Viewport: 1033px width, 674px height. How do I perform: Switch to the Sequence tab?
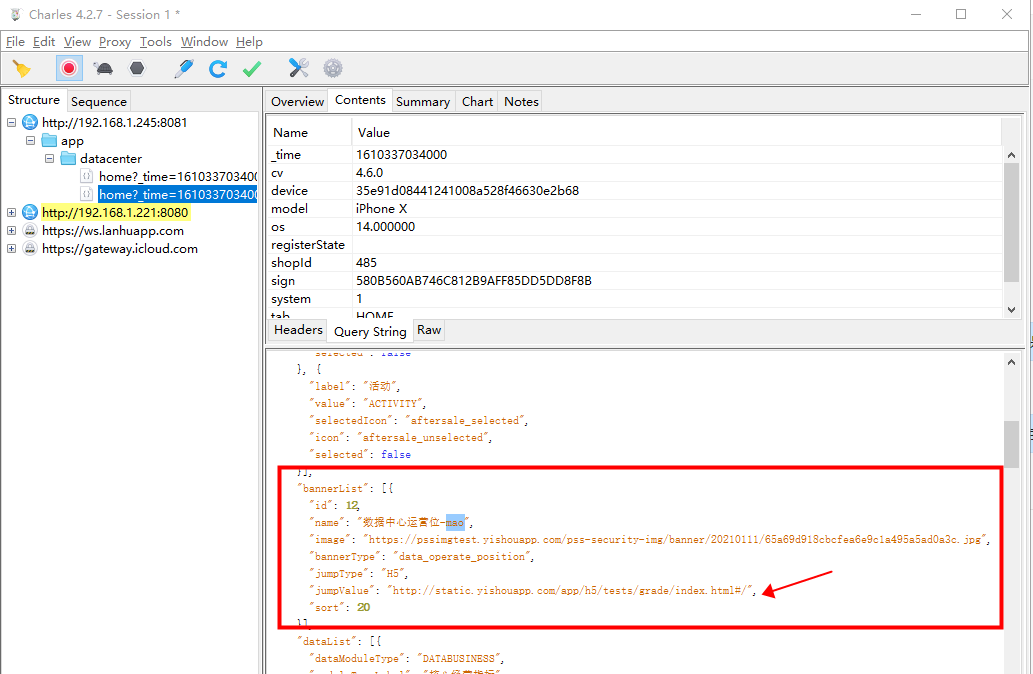click(x=99, y=101)
